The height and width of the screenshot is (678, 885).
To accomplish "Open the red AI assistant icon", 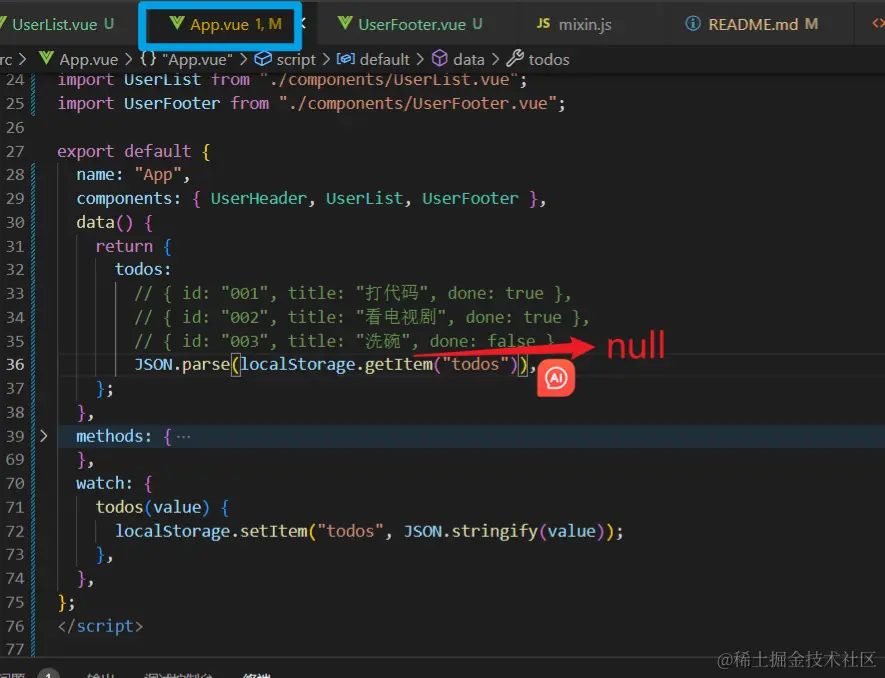I will pyautogui.click(x=556, y=378).
